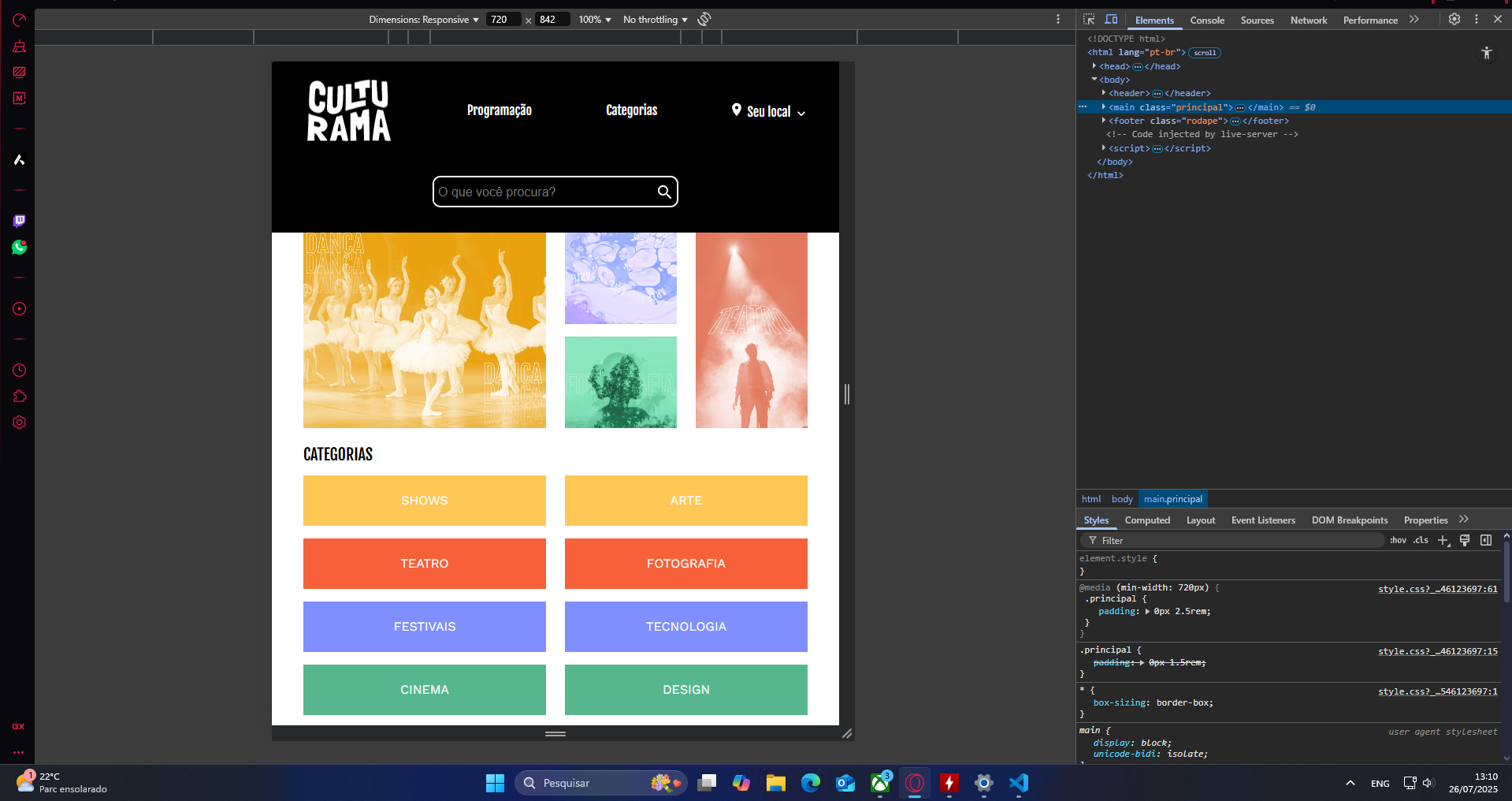
Task: Open DevTools customize three-dot menu
Action: pyautogui.click(x=1477, y=19)
